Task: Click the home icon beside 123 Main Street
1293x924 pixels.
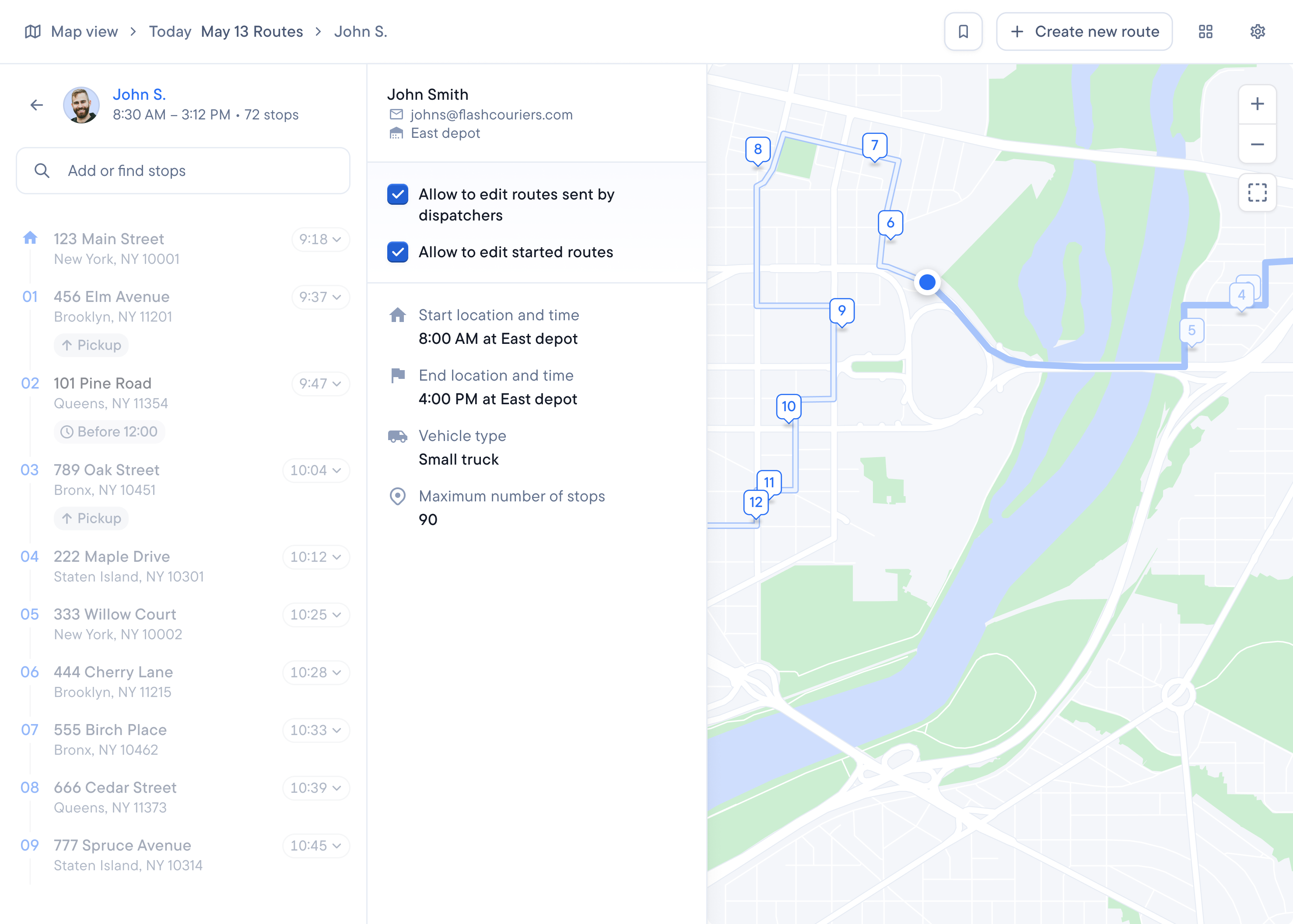Action: [30, 237]
